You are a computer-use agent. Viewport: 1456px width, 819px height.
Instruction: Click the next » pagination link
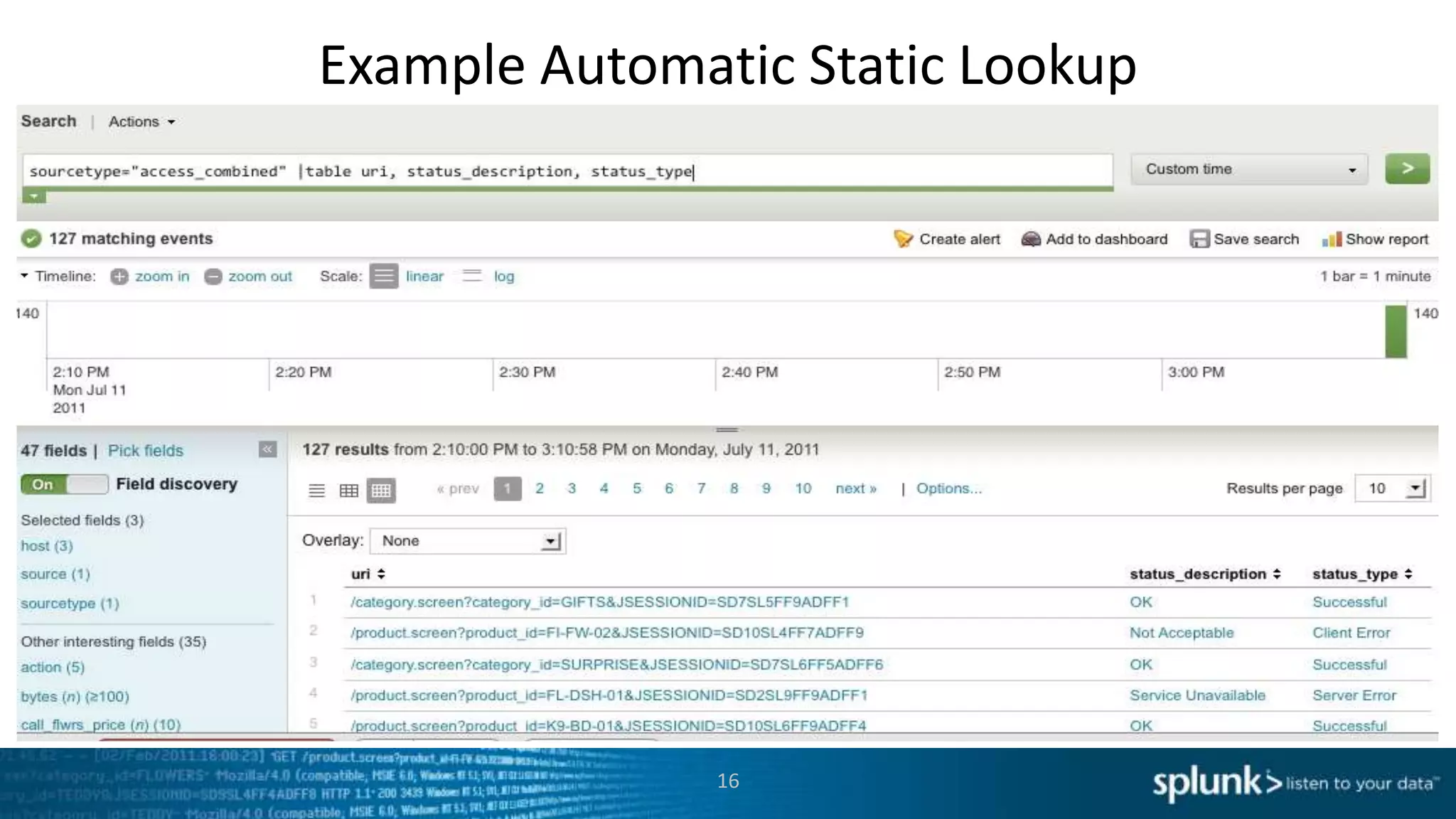pyautogui.click(x=856, y=488)
